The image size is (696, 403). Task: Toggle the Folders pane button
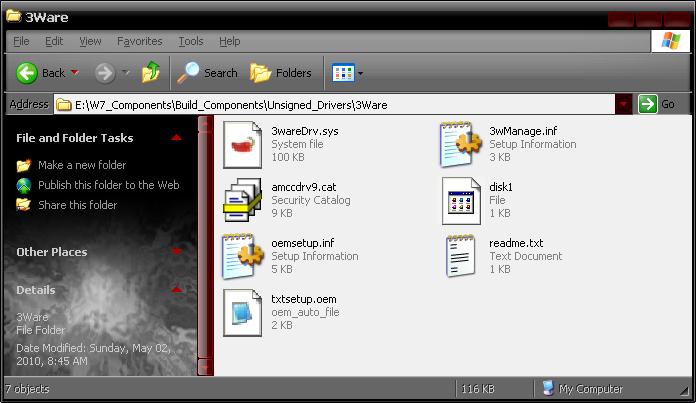(x=280, y=72)
